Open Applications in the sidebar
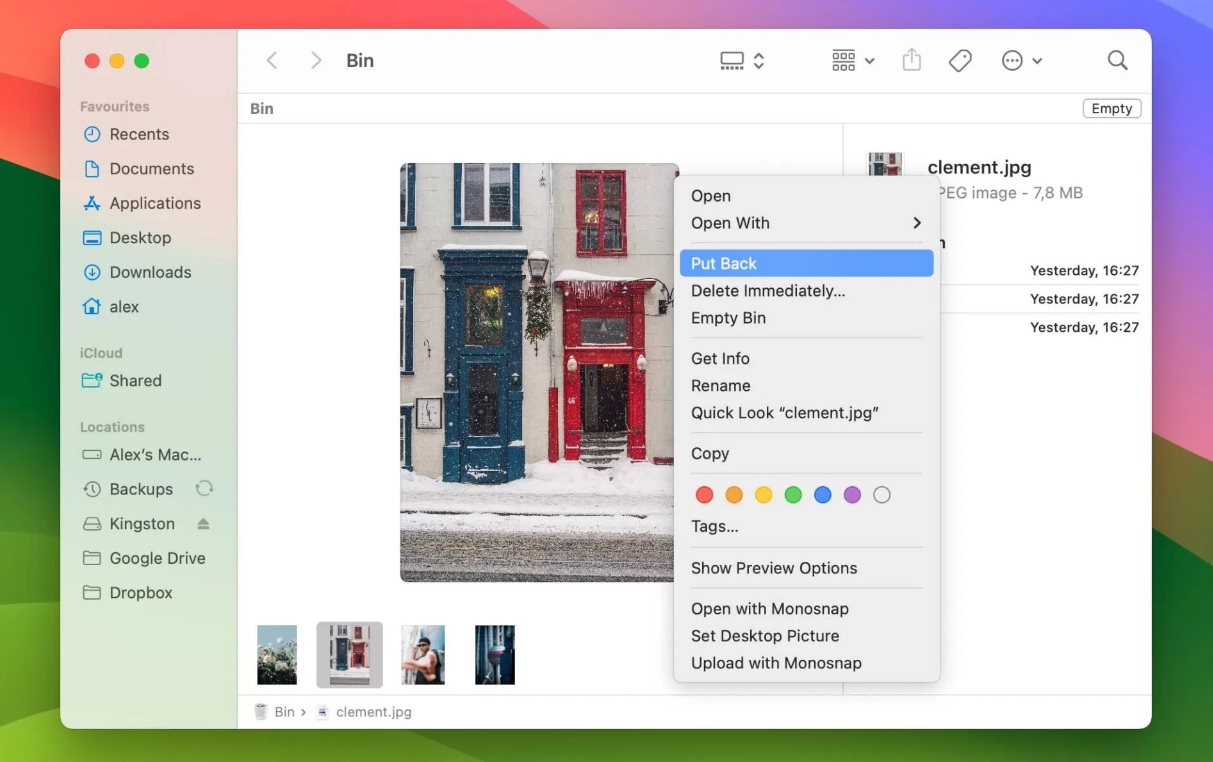 155,203
